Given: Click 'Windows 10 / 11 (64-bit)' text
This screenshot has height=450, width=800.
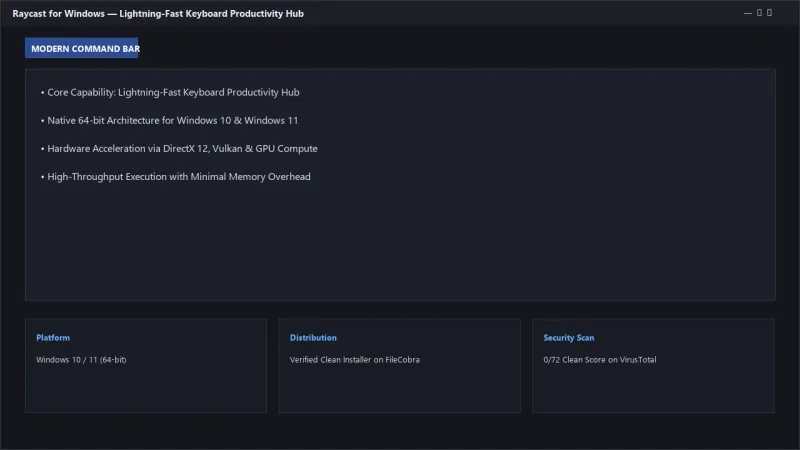Looking at the screenshot, I should (81, 360).
